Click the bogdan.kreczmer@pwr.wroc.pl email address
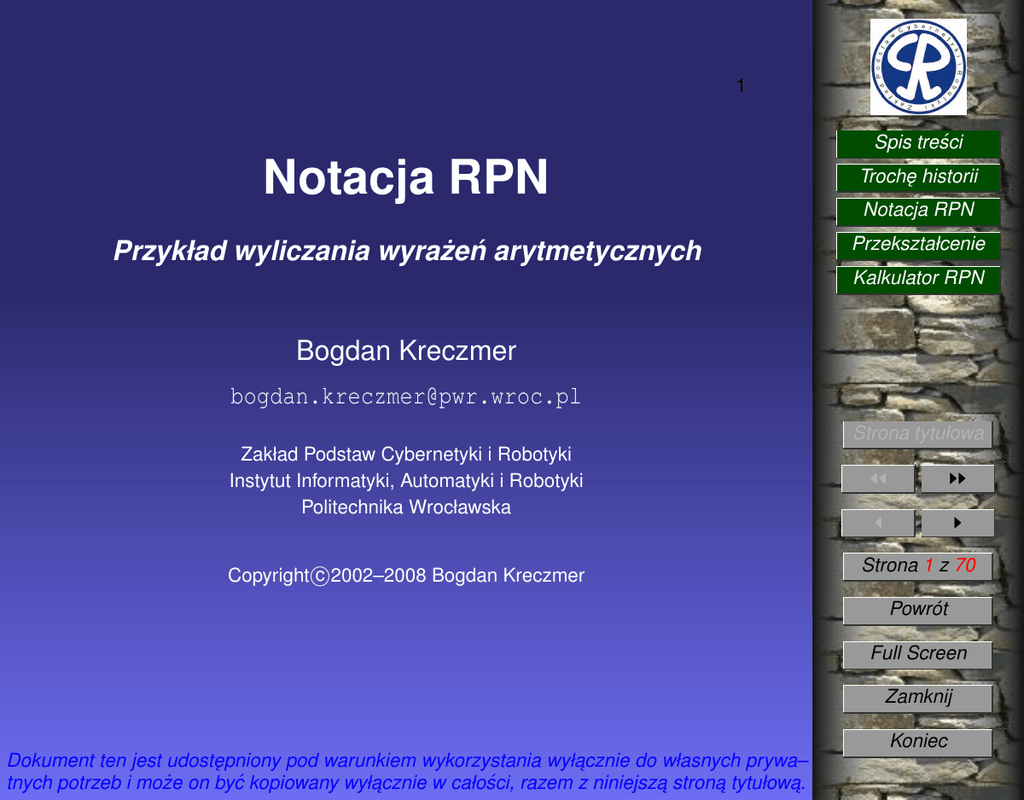The width and height of the screenshot is (1024, 800). click(405, 397)
